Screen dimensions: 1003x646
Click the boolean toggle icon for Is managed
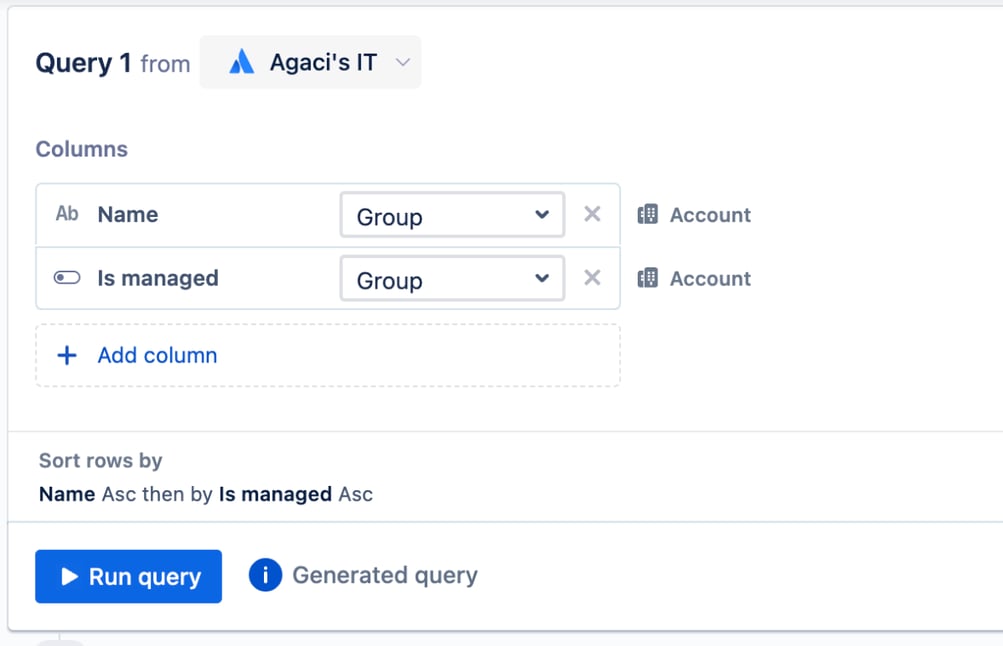pyautogui.click(x=67, y=278)
